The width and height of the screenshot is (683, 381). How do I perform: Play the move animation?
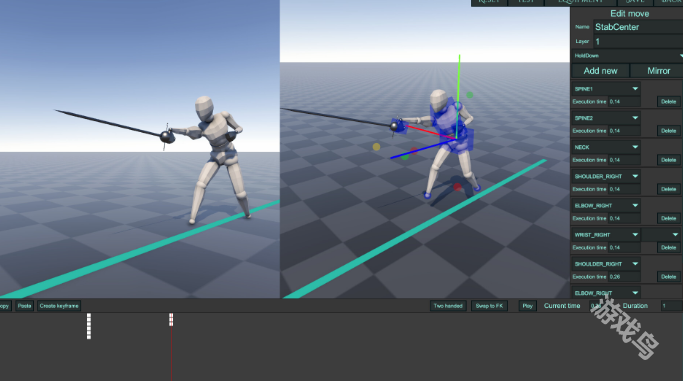527,306
